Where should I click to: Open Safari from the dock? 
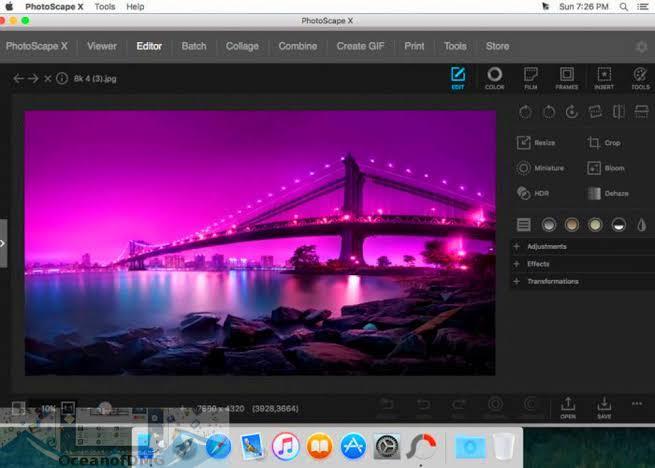[218, 446]
